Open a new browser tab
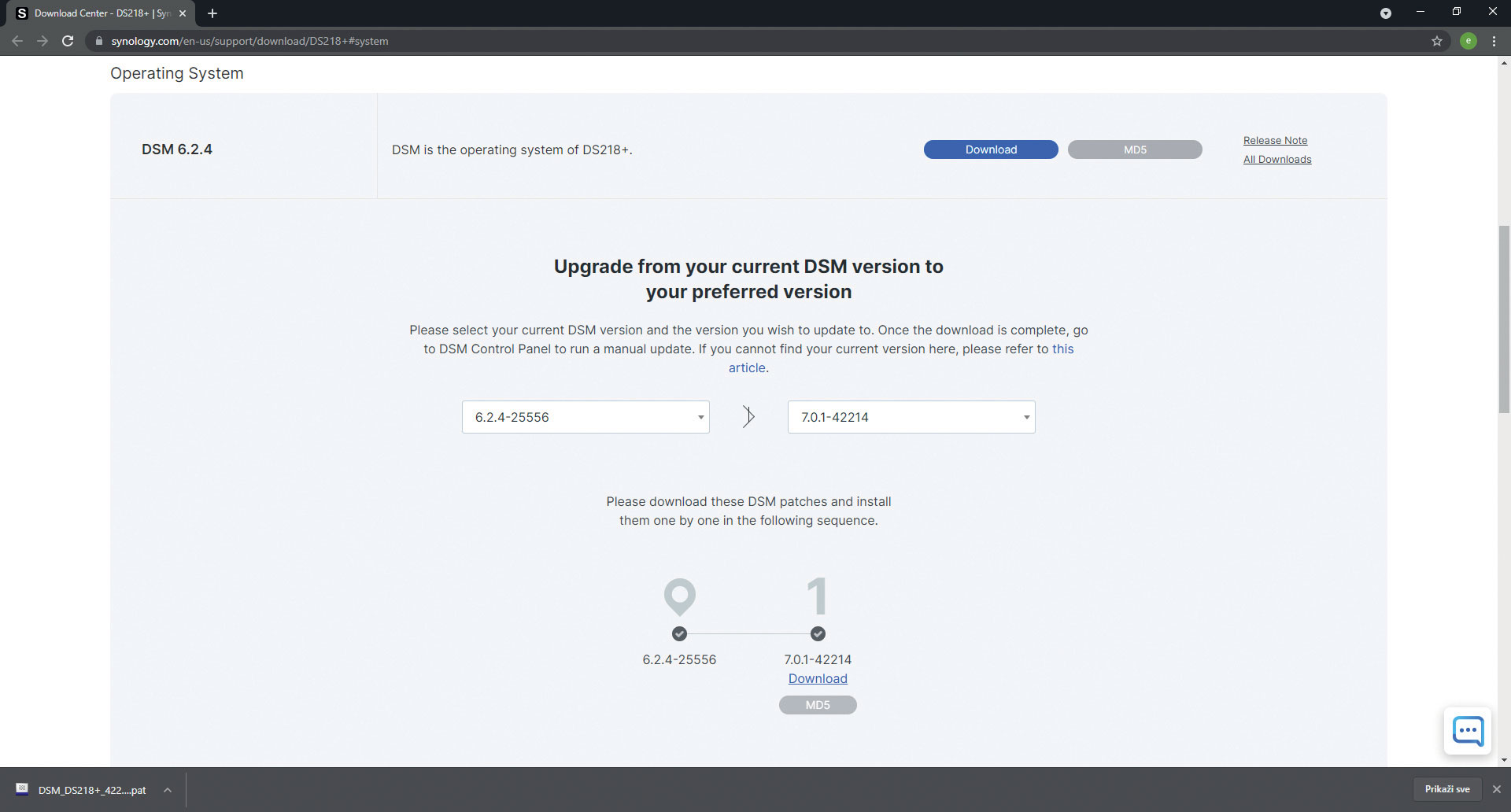1511x812 pixels. coord(212,13)
